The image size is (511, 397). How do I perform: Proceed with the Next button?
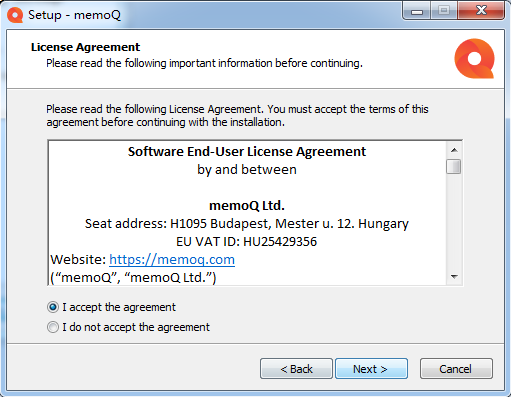coord(371,369)
